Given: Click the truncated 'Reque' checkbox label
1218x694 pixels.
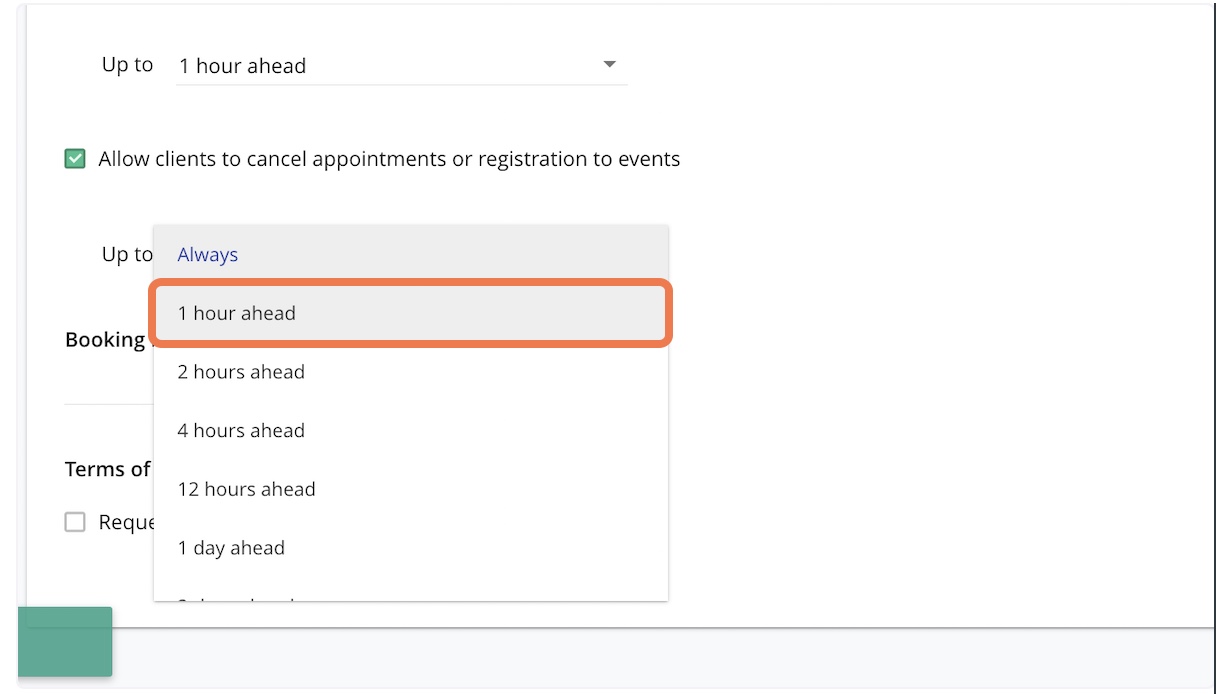Looking at the screenshot, I should 125,522.
